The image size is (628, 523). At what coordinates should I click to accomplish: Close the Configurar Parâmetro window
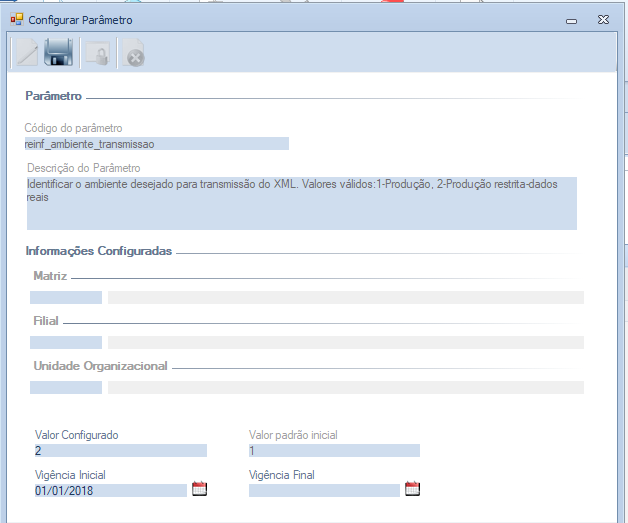[x=603, y=20]
